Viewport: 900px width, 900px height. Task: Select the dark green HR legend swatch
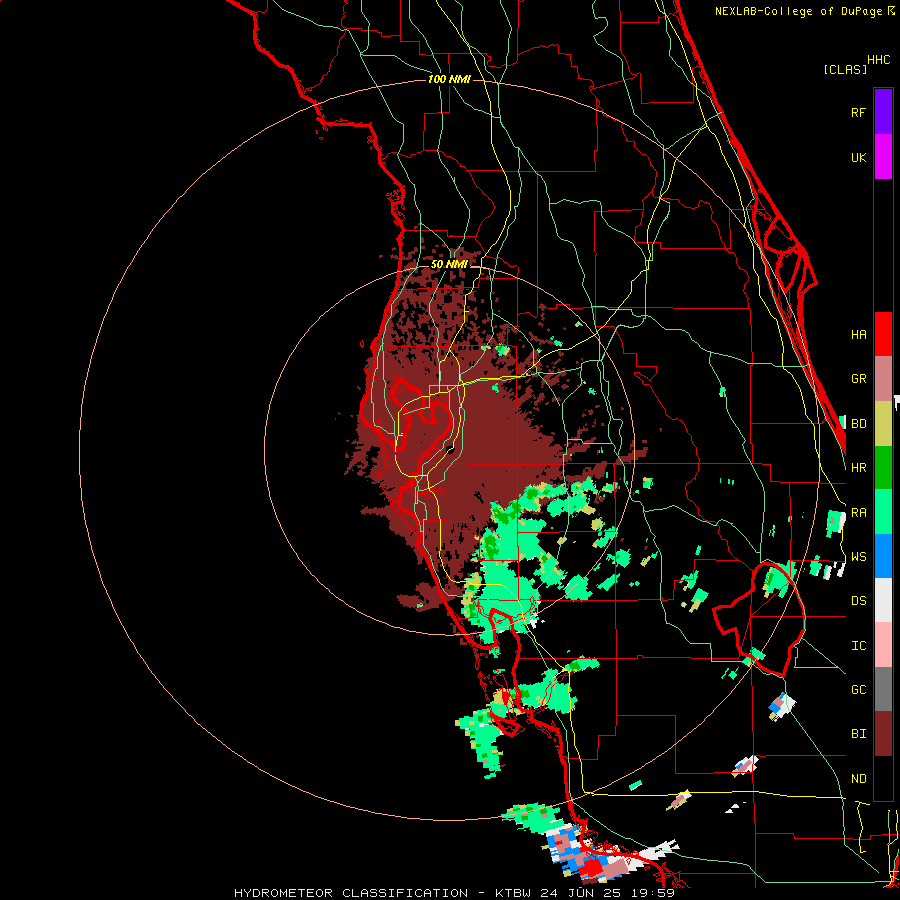[883, 468]
